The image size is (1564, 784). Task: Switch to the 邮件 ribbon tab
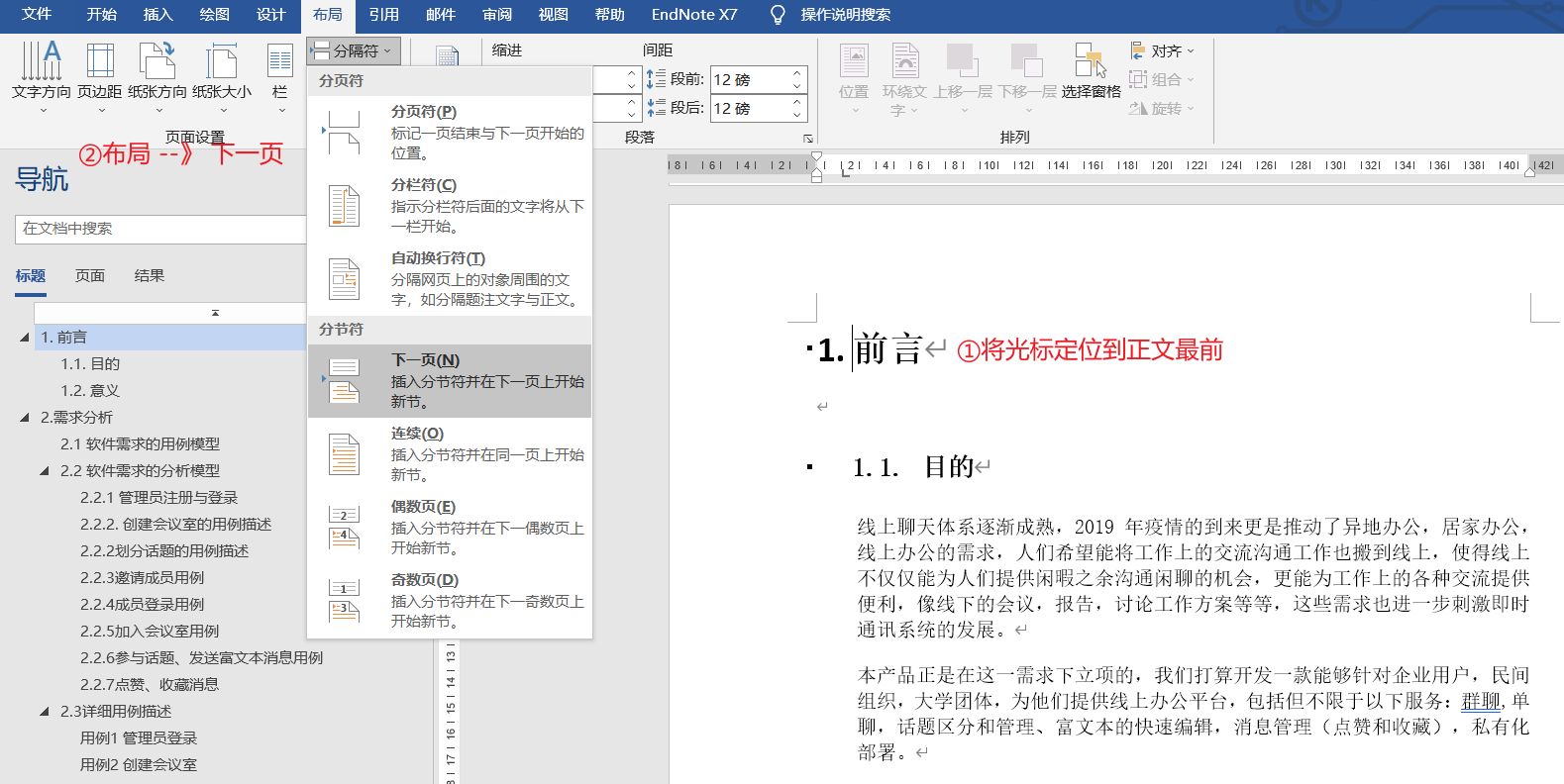(441, 15)
